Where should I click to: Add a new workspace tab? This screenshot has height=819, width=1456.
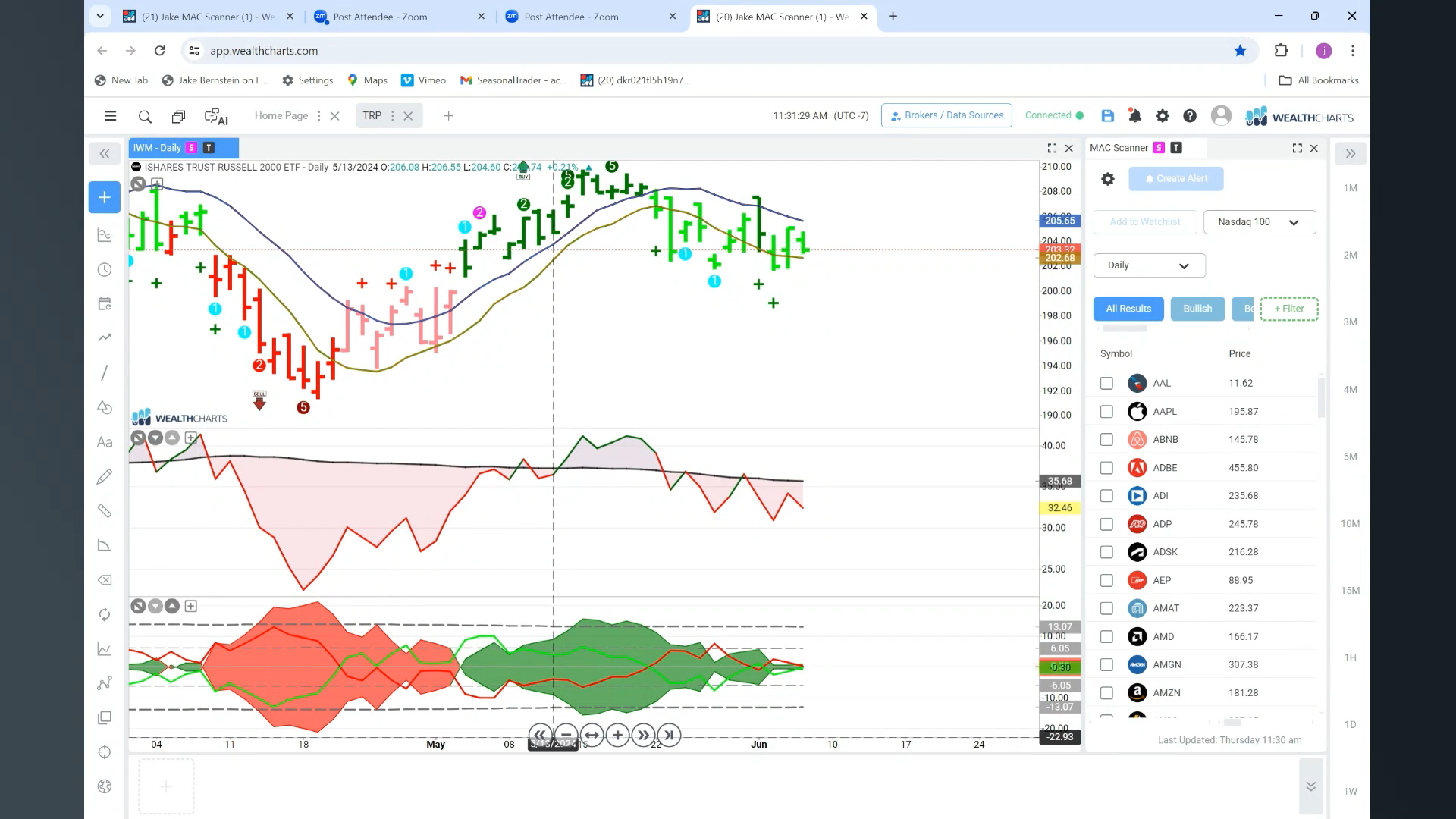(x=448, y=116)
